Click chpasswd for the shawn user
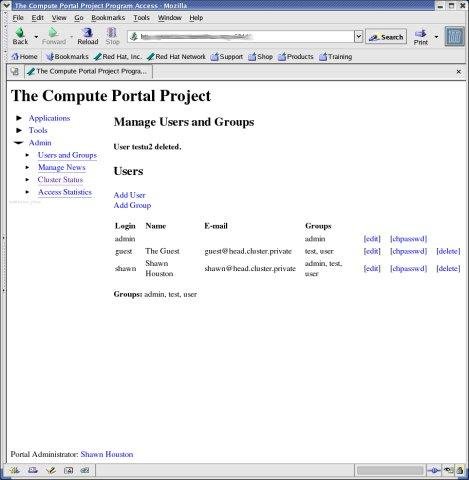The image size is (469, 480). 408,269
